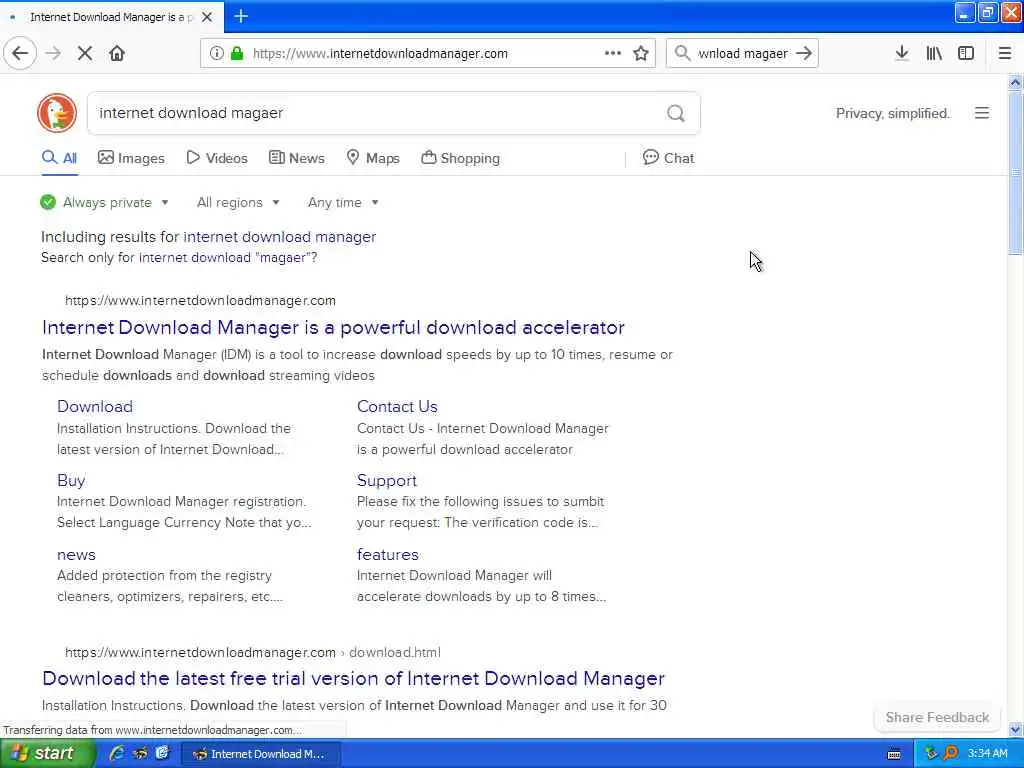Open the Buy sitelink
Image resolution: width=1024 pixels, height=768 pixels.
tap(71, 481)
